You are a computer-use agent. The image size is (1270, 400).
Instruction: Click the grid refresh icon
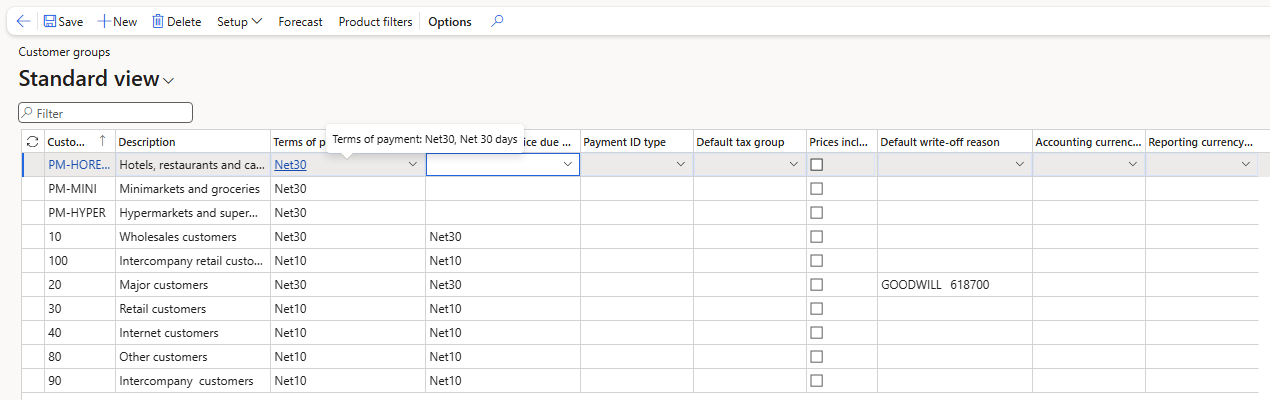click(33, 141)
